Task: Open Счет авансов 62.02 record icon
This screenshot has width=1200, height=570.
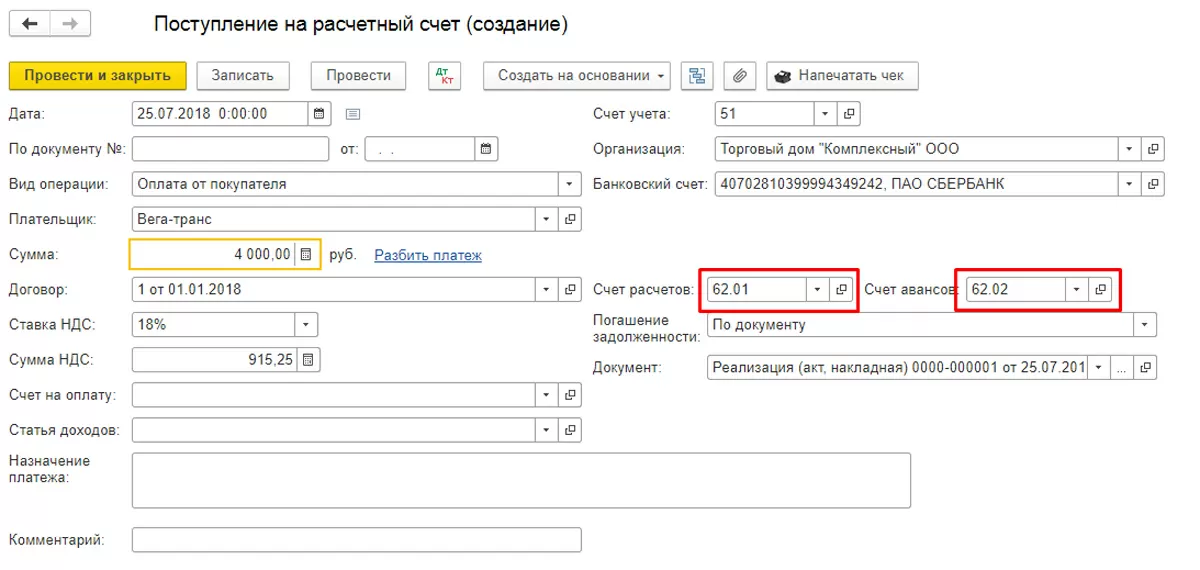Action: click(1100, 290)
